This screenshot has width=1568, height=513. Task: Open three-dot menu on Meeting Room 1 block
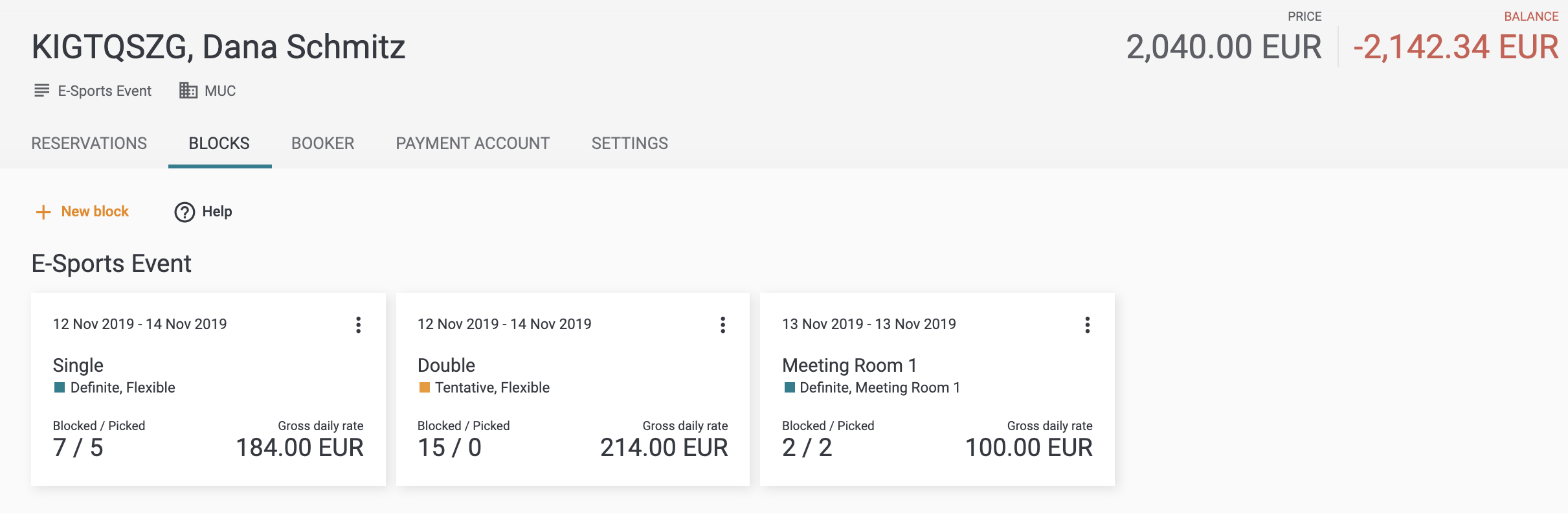tap(1087, 325)
